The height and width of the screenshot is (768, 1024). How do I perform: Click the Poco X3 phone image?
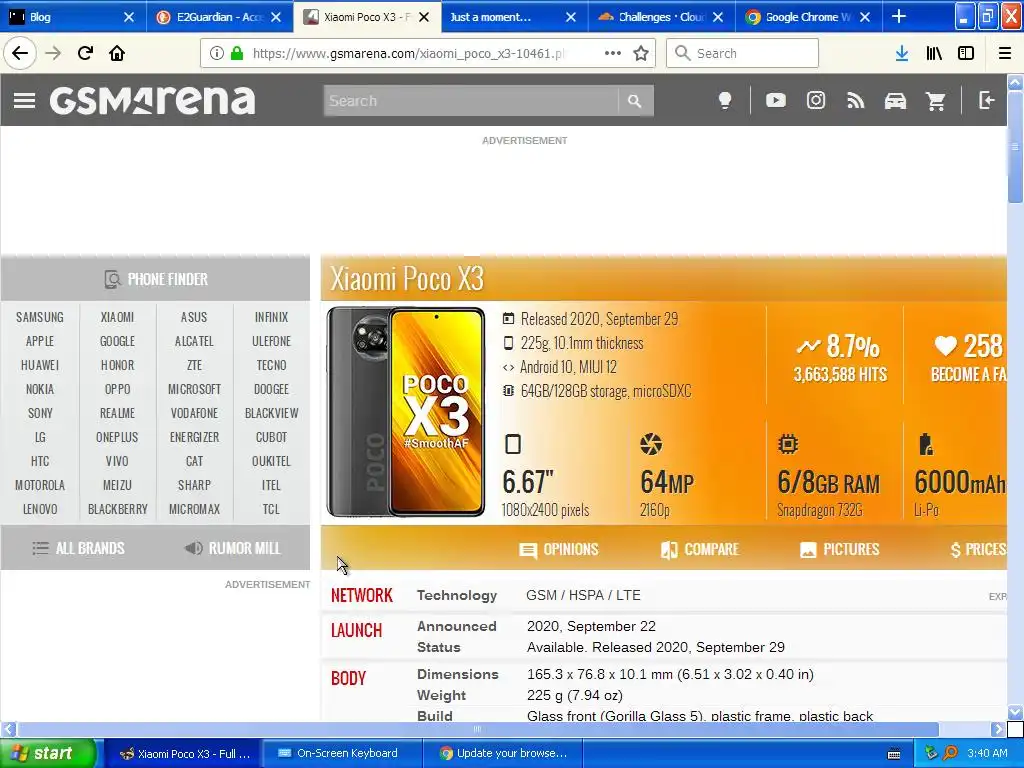[406, 411]
